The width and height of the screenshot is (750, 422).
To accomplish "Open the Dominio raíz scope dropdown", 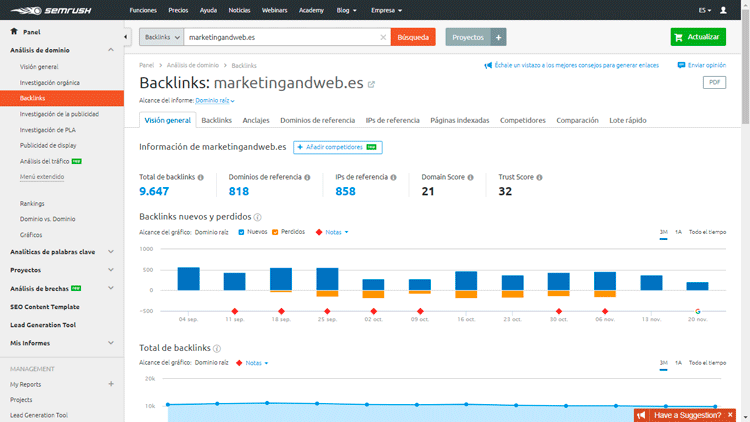I will pyautogui.click(x=215, y=100).
